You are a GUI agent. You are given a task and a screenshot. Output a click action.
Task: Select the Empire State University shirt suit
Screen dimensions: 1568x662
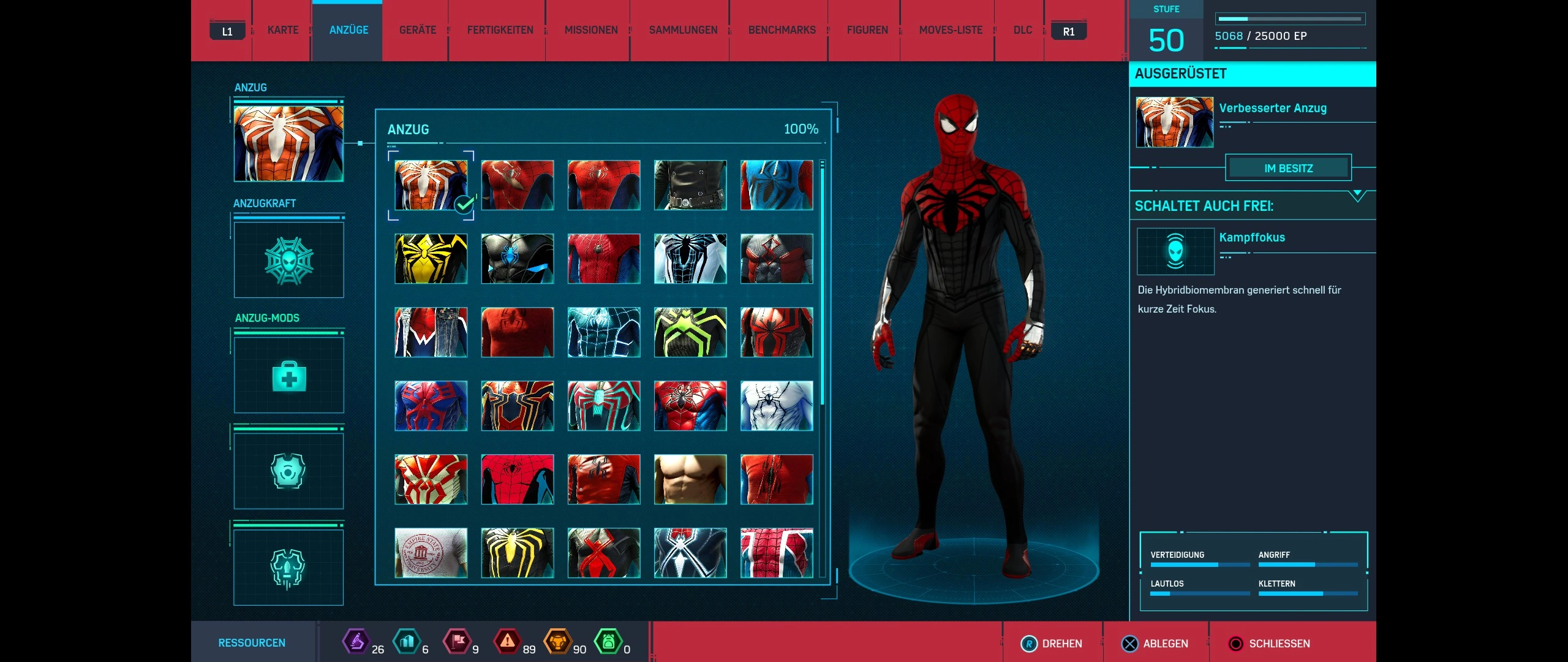(431, 553)
